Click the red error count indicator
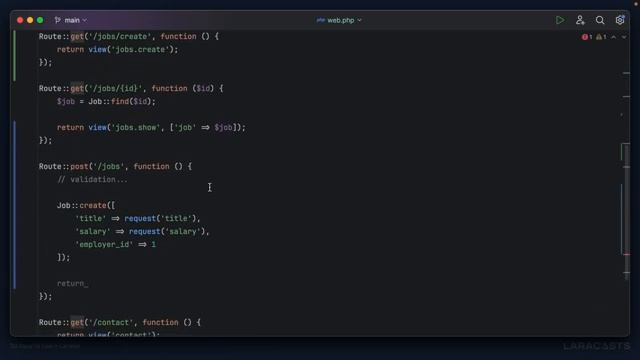 click(x=587, y=37)
